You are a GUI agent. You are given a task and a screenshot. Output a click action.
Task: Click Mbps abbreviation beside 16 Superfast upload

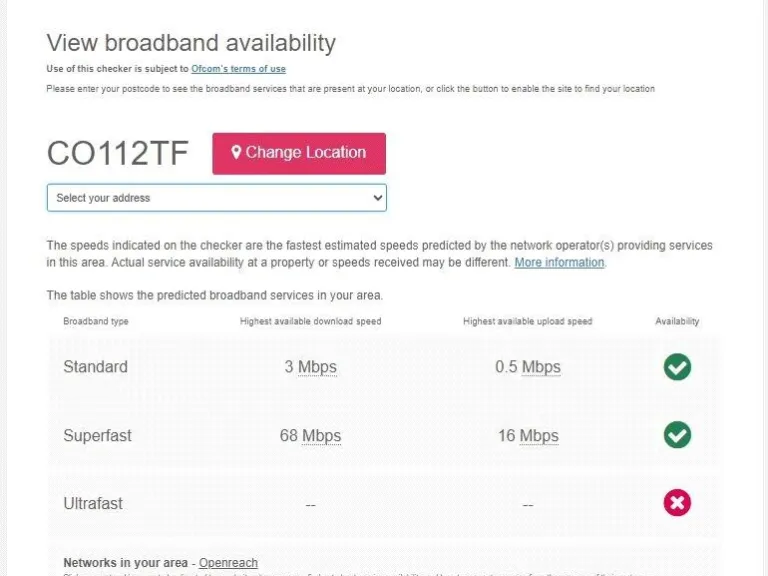tap(539, 436)
